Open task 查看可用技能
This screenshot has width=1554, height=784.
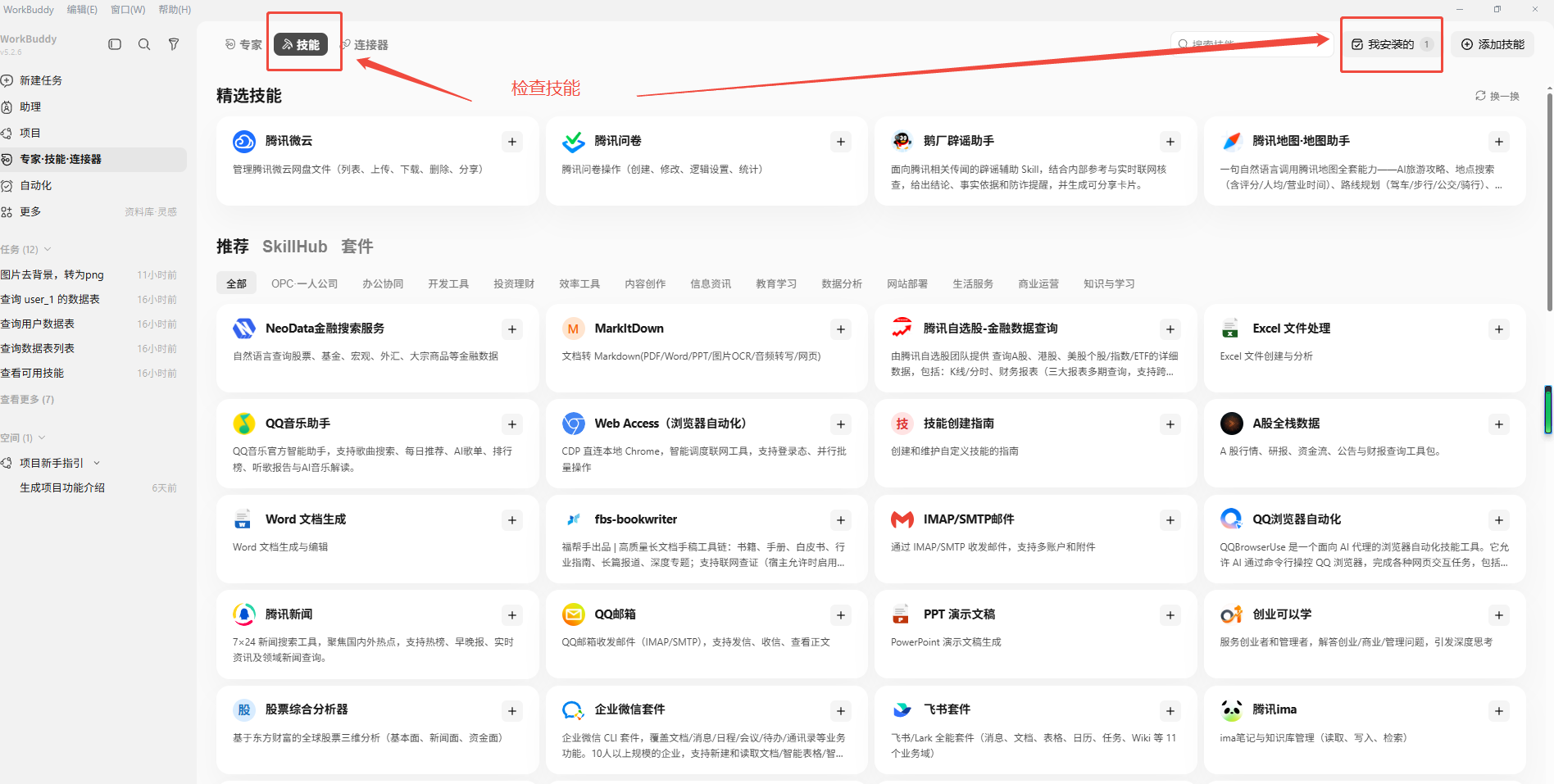tap(90, 373)
